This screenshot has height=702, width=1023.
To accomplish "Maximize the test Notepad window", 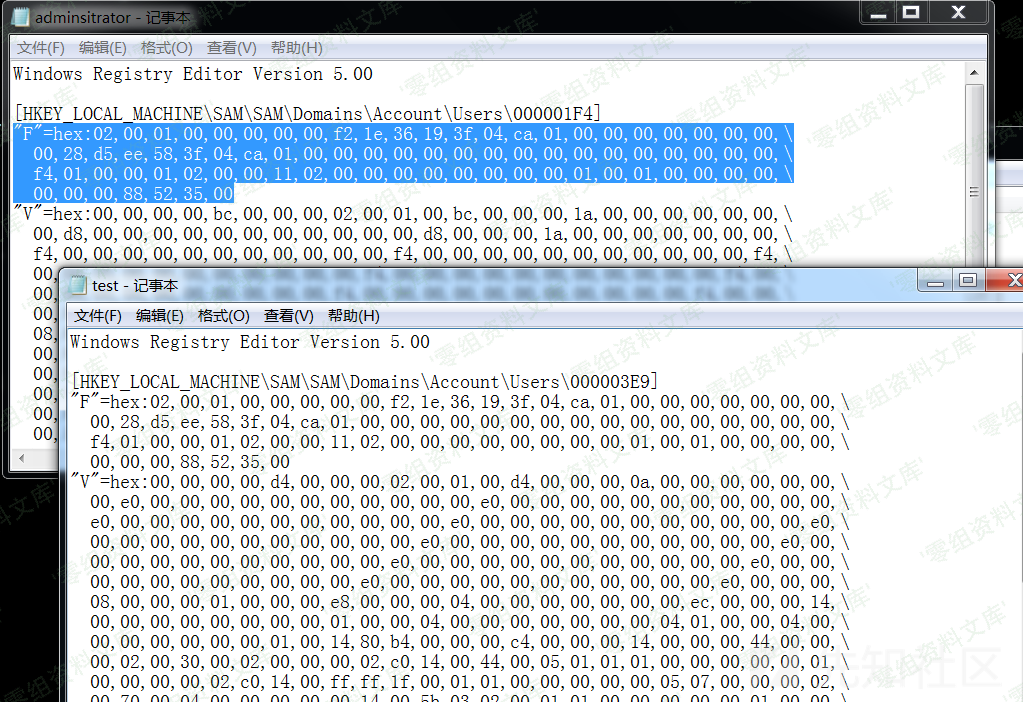I will pyautogui.click(x=968, y=281).
